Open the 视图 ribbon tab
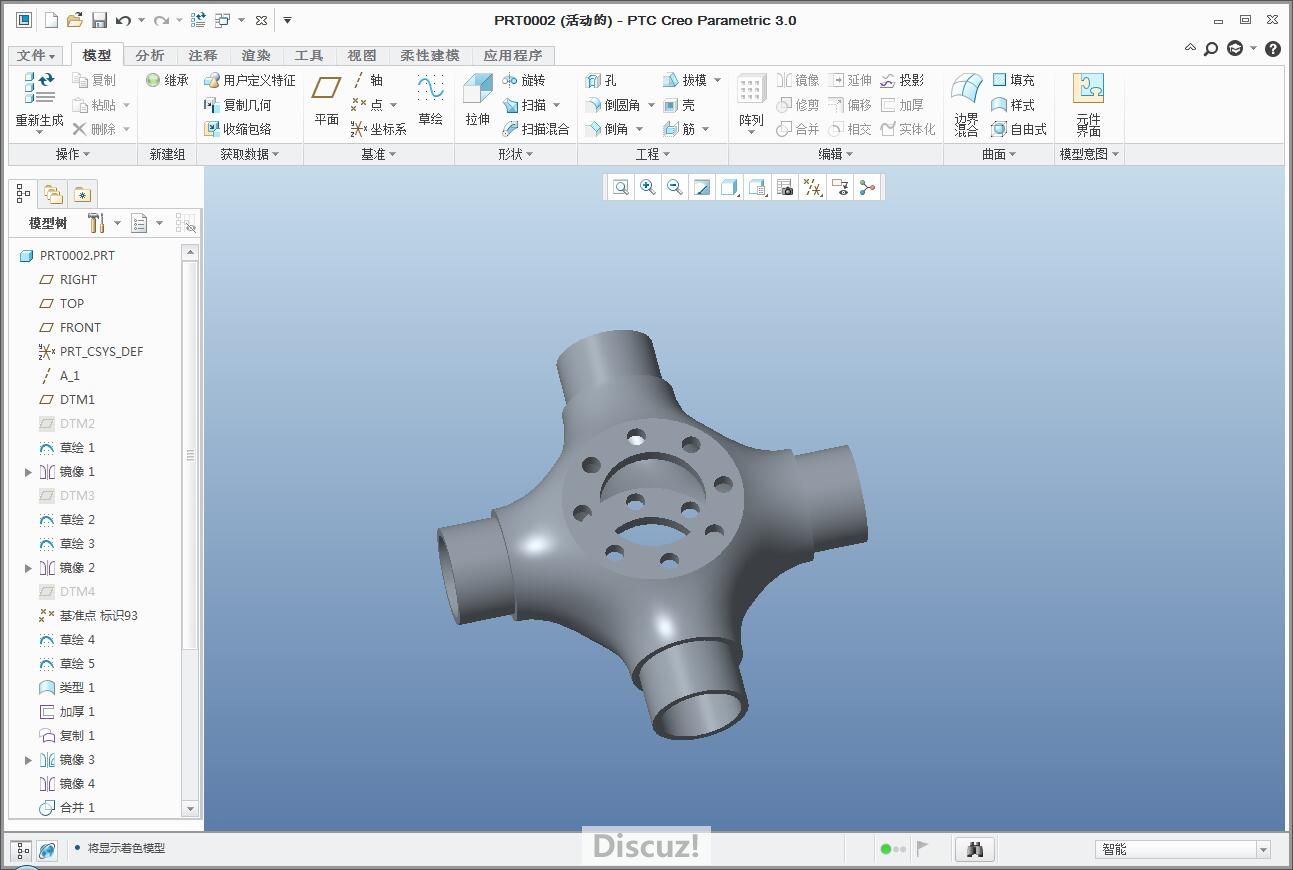The width and height of the screenshot is (1293, 870). 361,56
